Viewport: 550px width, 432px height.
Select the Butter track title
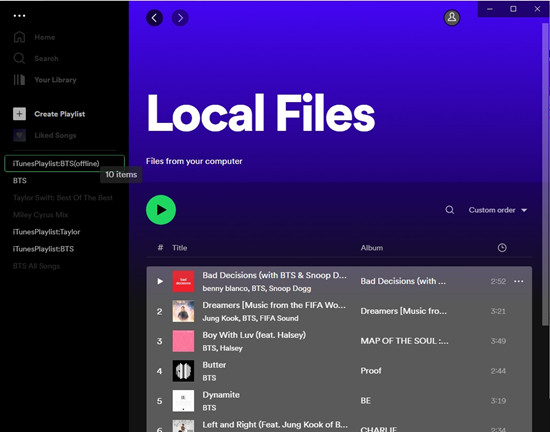pyautogui.click(x=214, y=365)
